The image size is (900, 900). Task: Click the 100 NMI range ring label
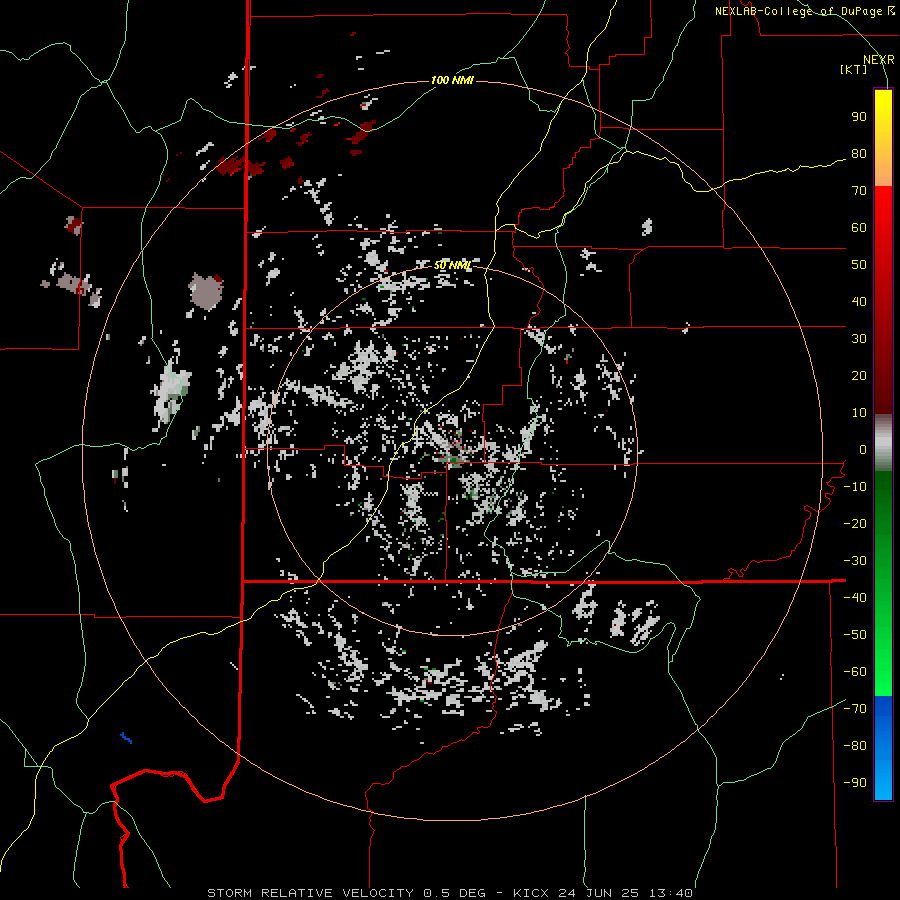(452, 80)
